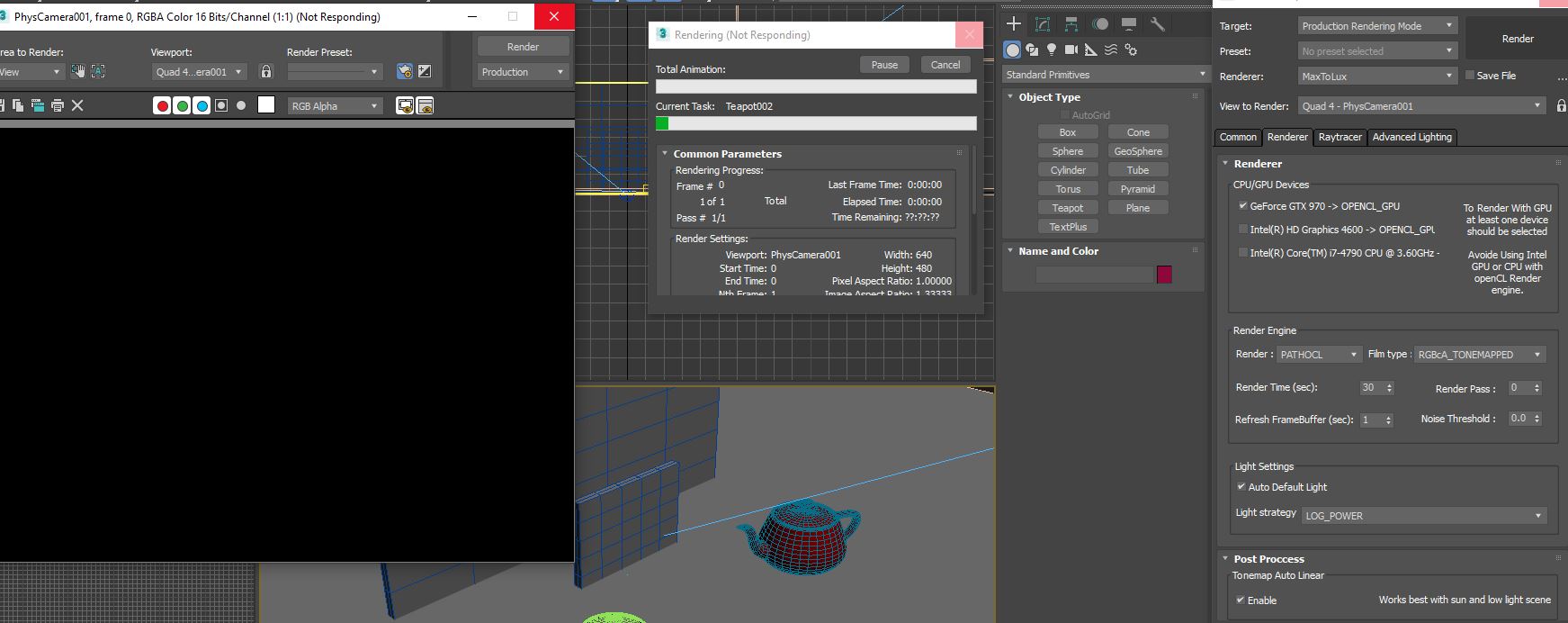Open the Hierarchy command panel tab
Viewport: 1568px width, 623px height.
tap(1071, 24)
